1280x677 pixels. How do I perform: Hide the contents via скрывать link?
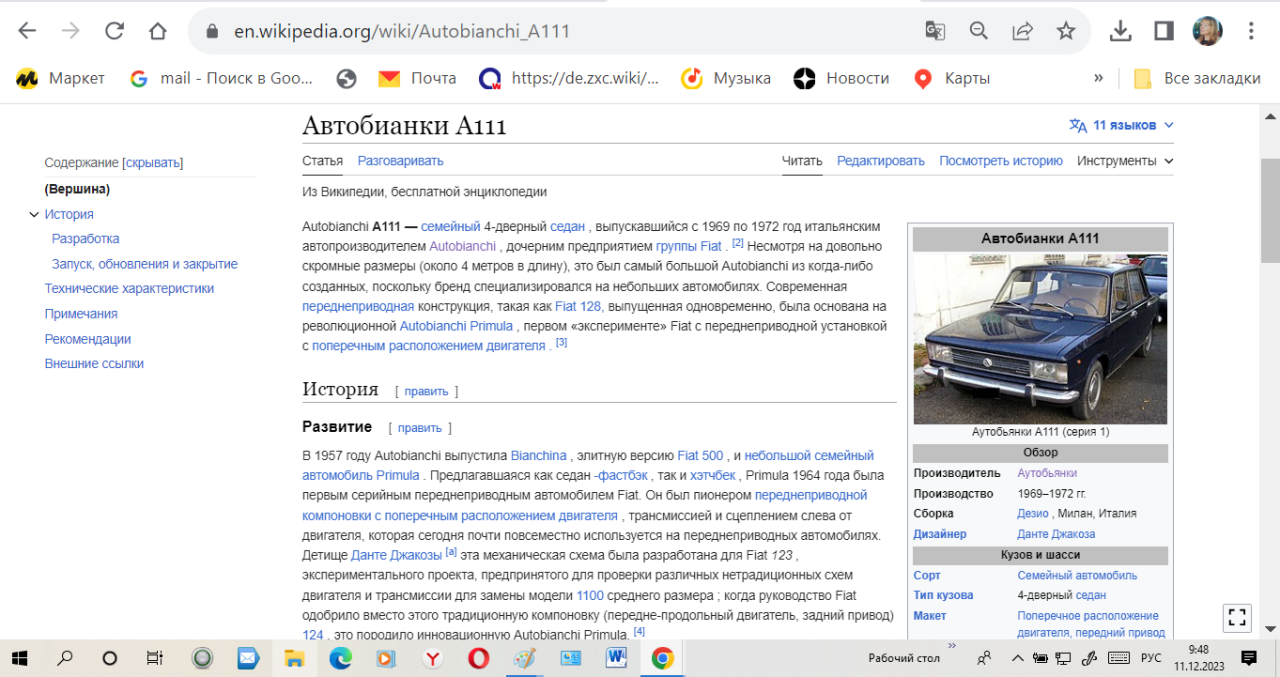click(153, 162)
